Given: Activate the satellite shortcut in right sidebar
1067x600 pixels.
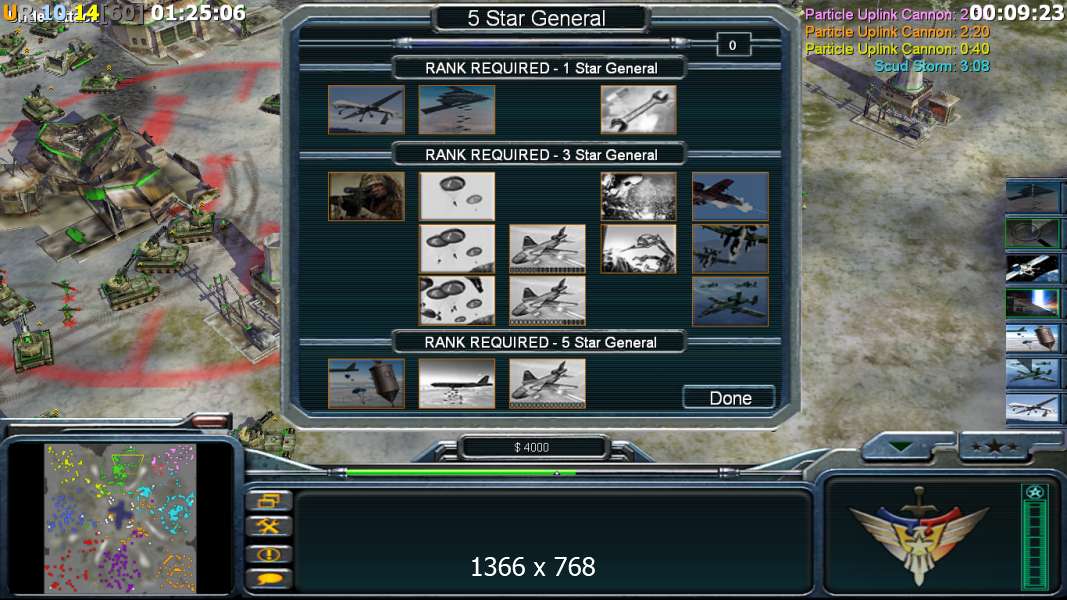Looking at the screenshot, I should pos(1032,267).
